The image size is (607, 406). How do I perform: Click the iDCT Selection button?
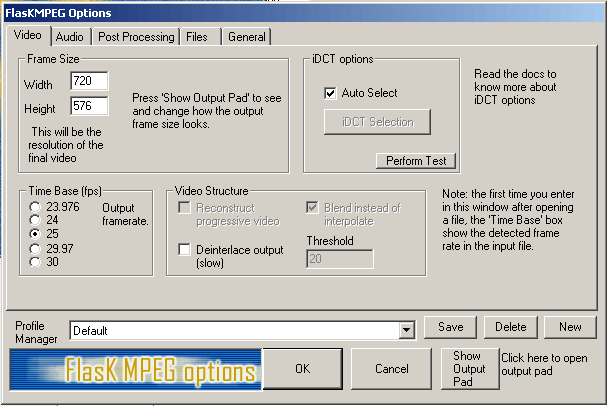tap(377, 122)
